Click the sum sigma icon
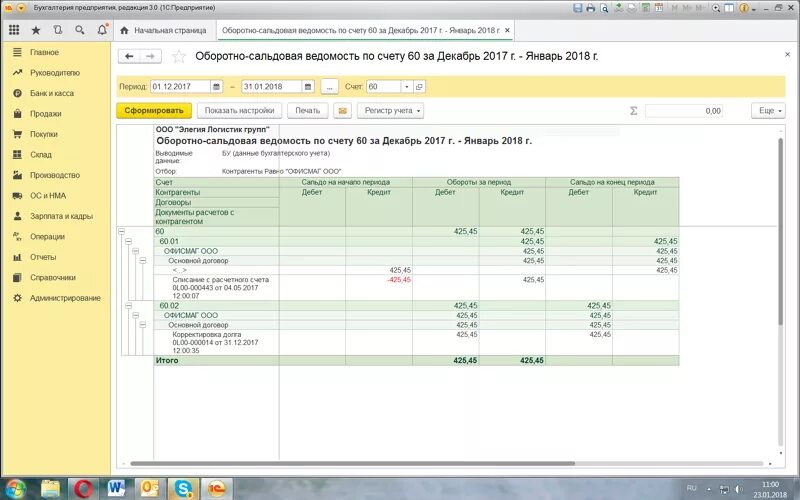The height and width of the screenshot is (500, 800). coord(634,111)
